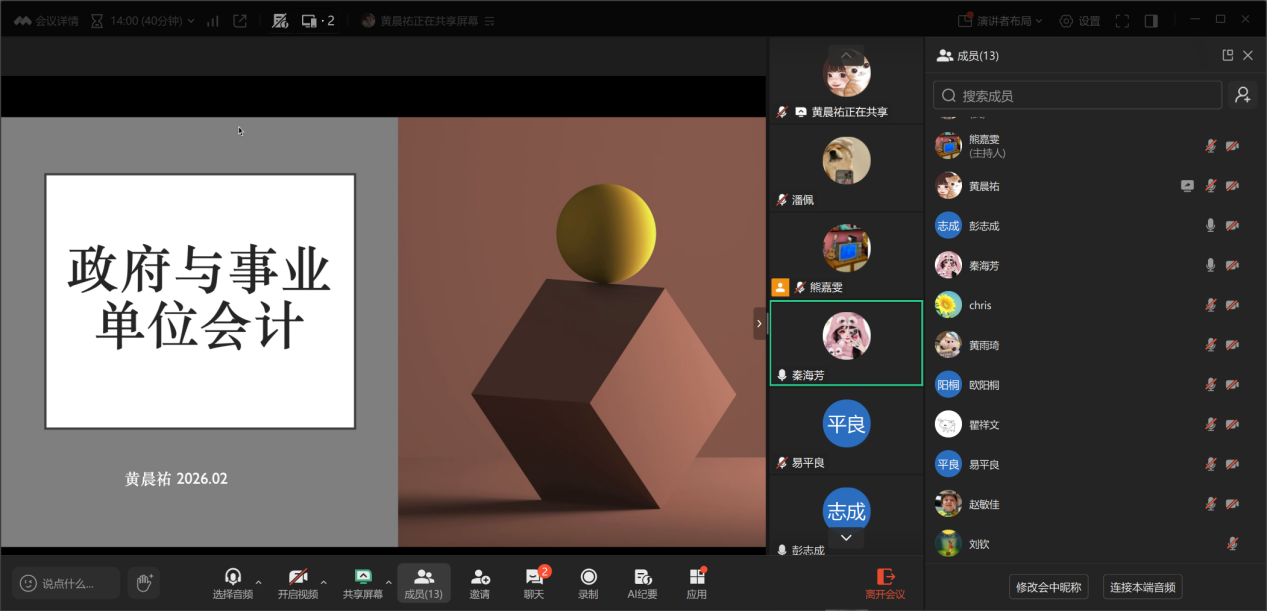Turn on camera with 开启视频

tap(298, 582)
